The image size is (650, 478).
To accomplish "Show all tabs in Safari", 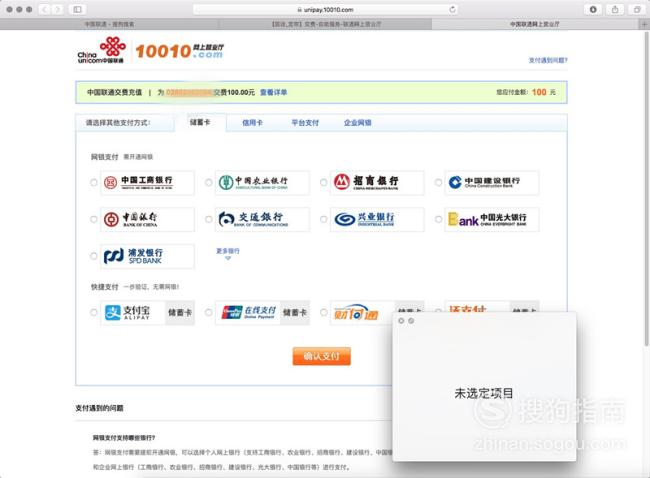I will (637, 9).
